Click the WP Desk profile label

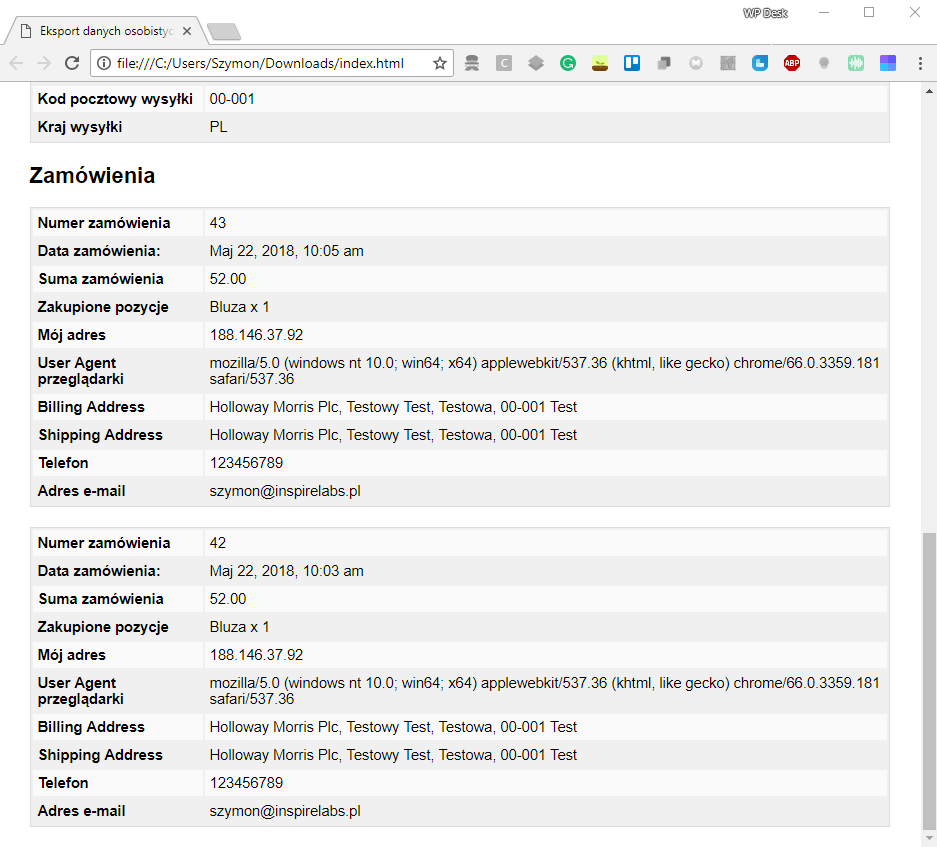click(x=765, y=13)
